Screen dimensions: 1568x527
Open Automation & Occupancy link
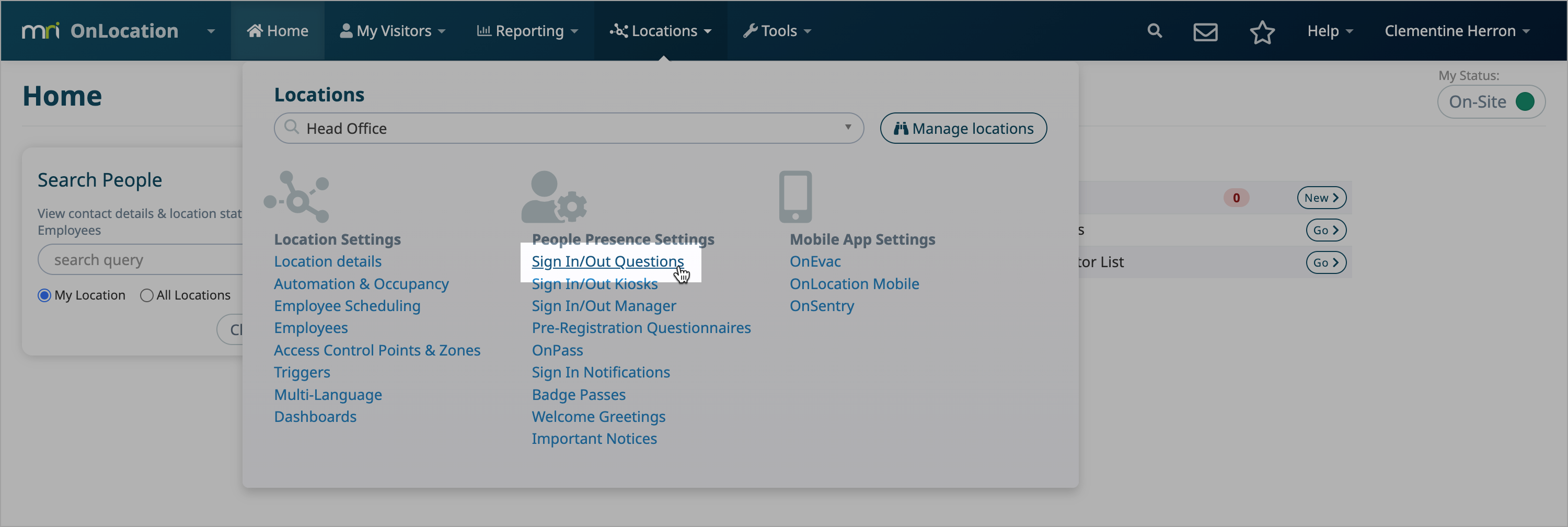pyautogui.click(x=361, y=284)
